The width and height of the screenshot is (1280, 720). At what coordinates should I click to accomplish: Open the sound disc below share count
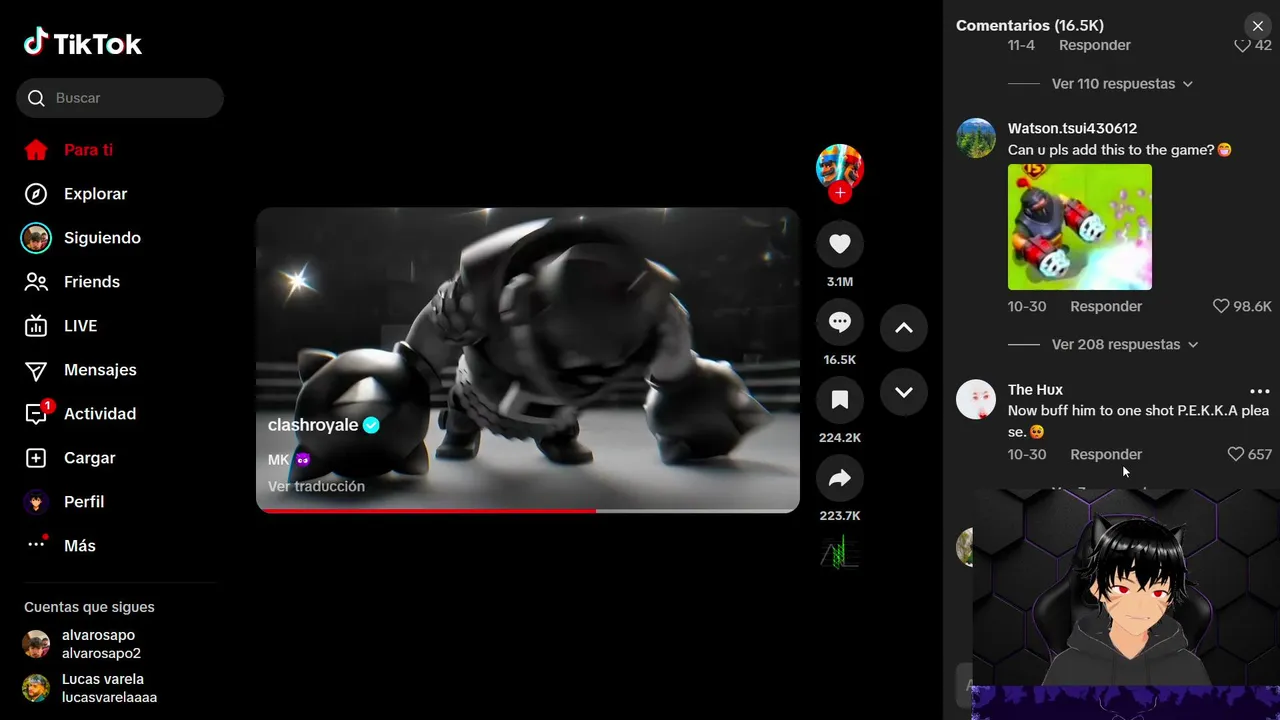pyautogui.click(x=840, y=552)
